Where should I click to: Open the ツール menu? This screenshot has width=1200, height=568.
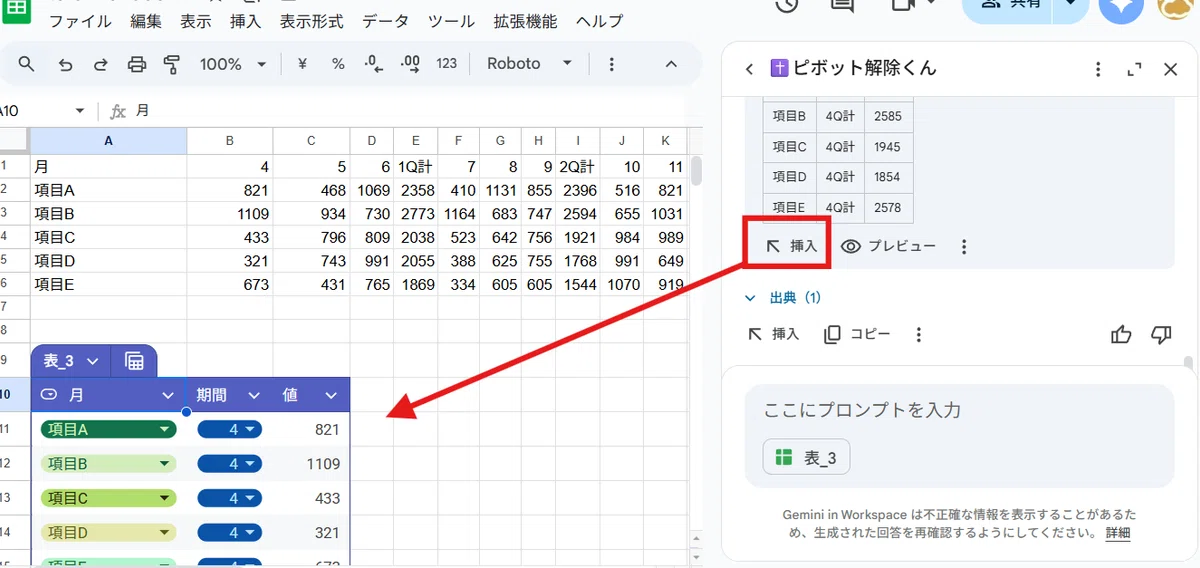451,21
